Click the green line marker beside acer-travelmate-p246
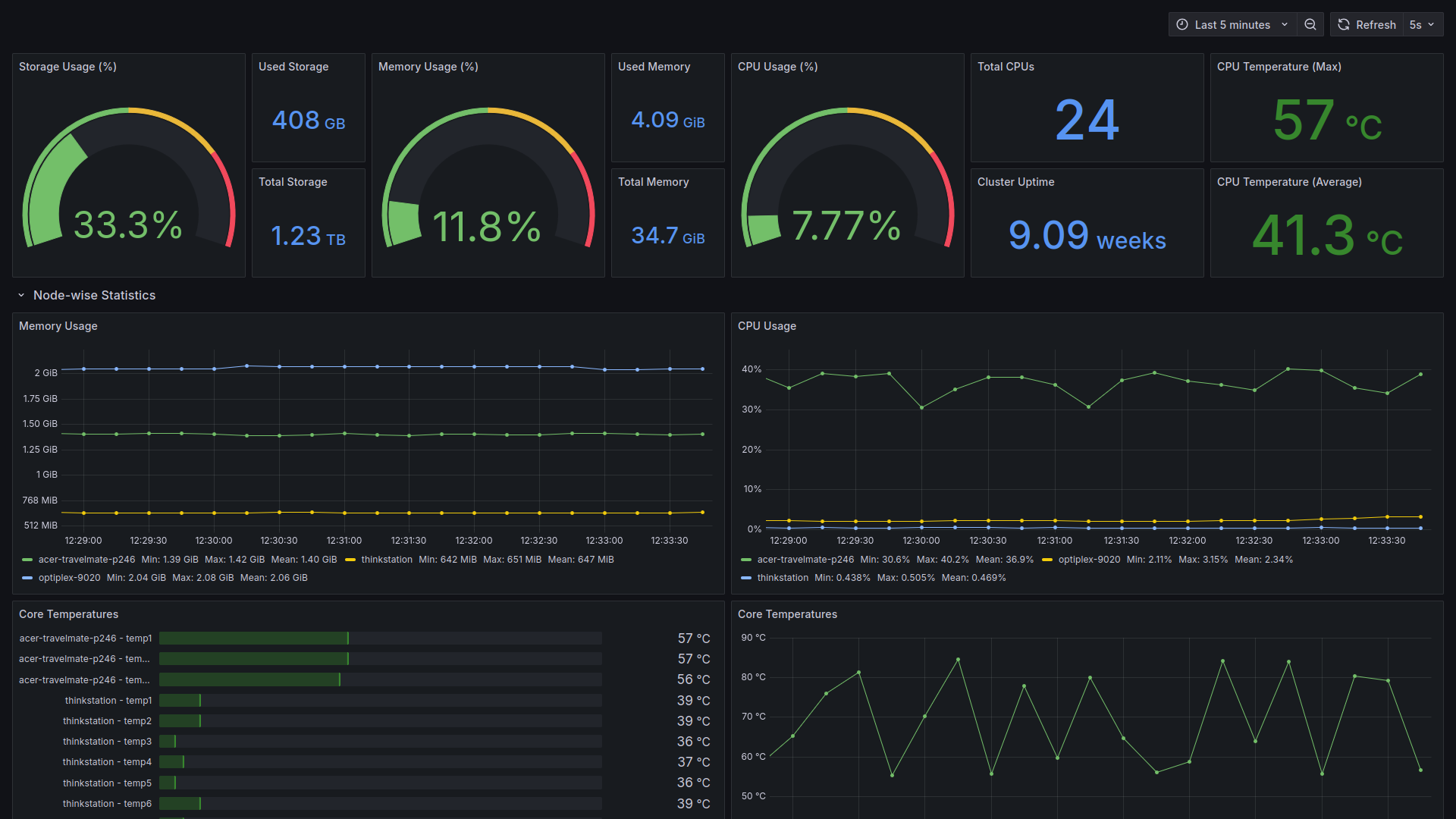Screen dimensions: 1456x819 26,559
